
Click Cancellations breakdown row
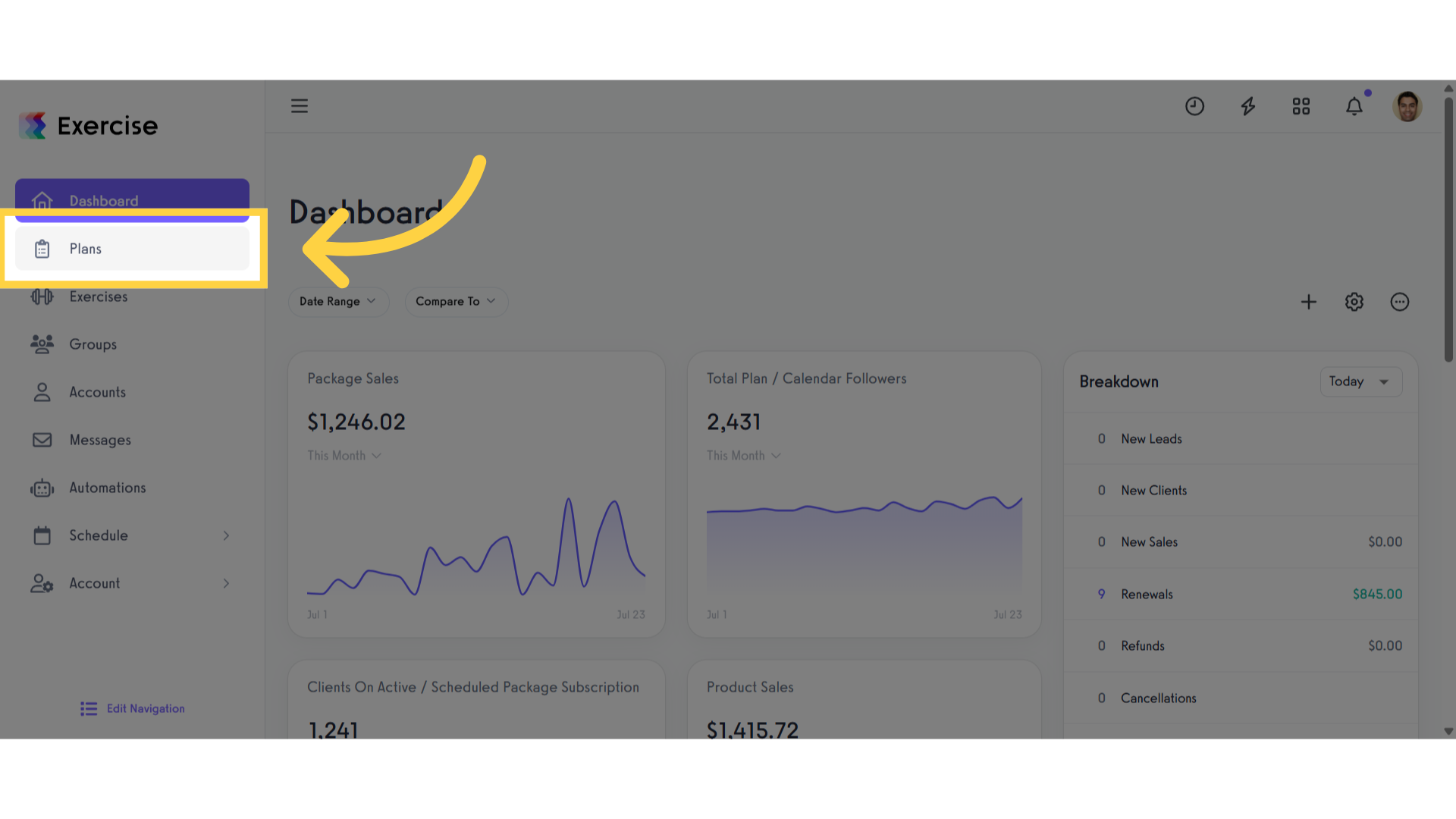click(x=1241, y=698)
